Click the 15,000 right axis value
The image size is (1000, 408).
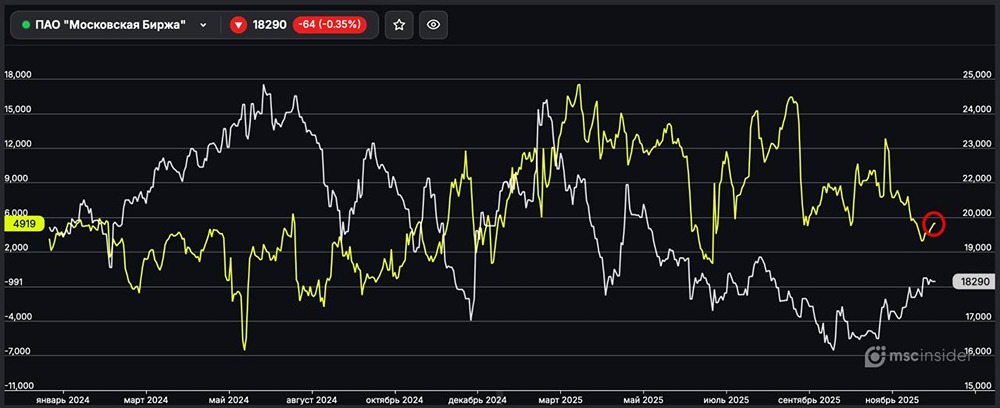pos(976,386)
